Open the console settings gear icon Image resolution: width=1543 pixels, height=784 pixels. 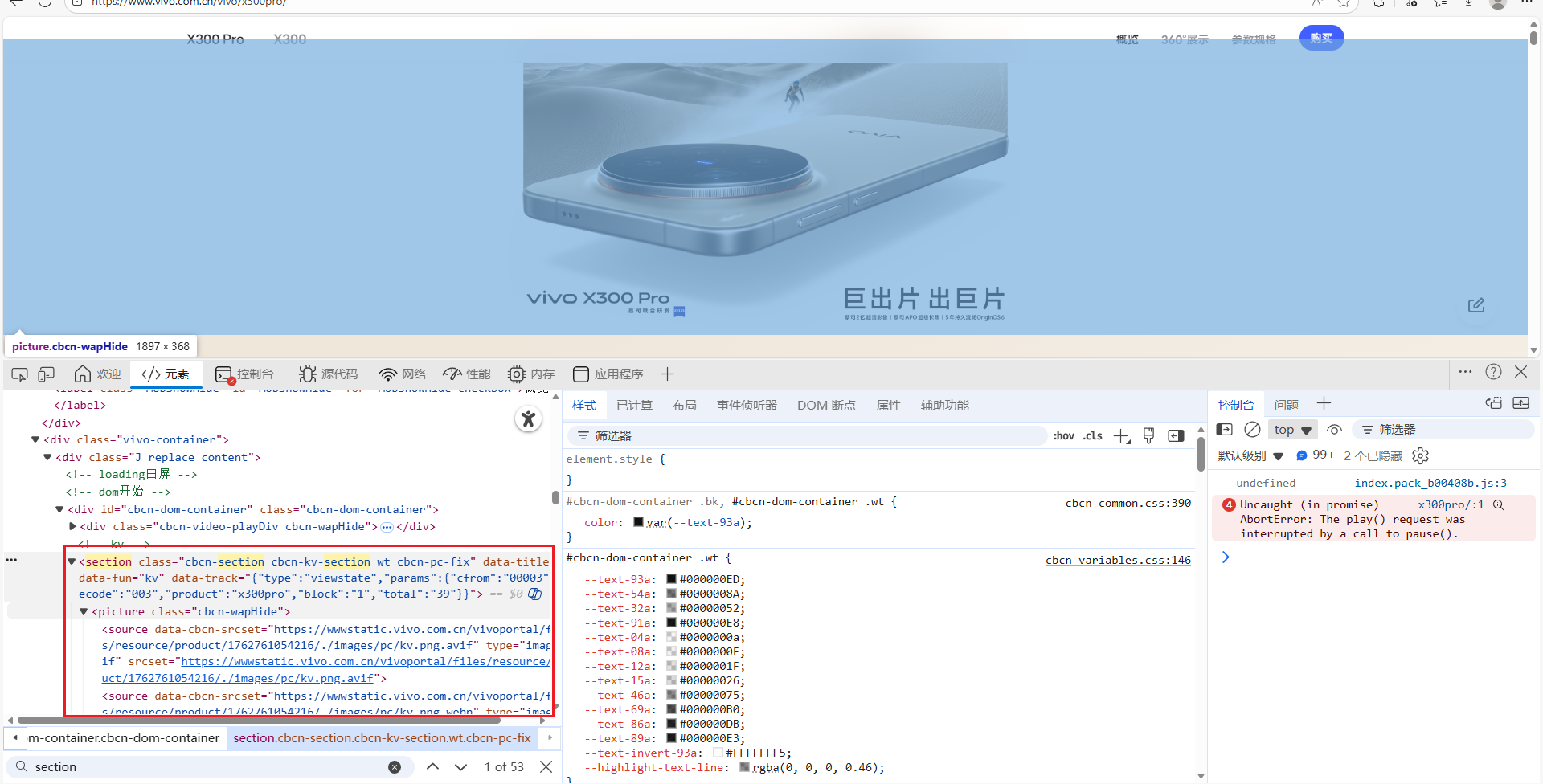1420,455
